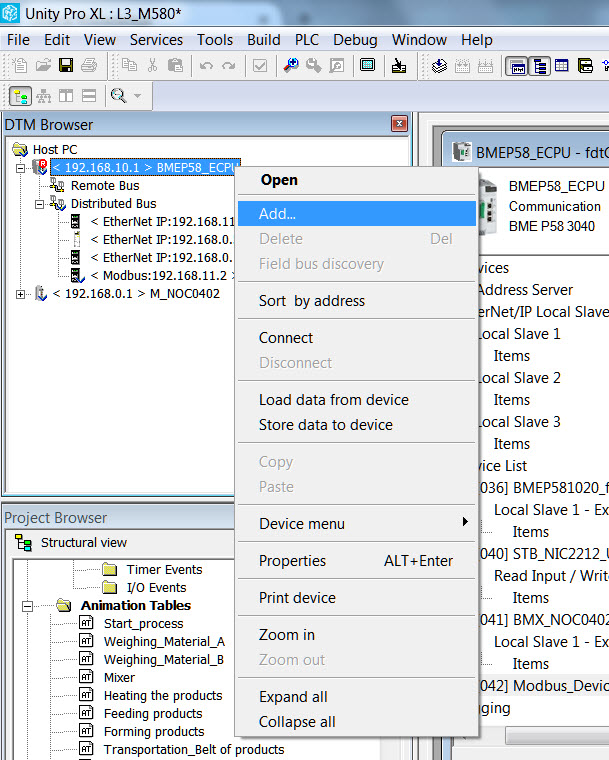Collapse the Animation Tables folder
This screenshot has height=760, width=609.
[28, 606]
